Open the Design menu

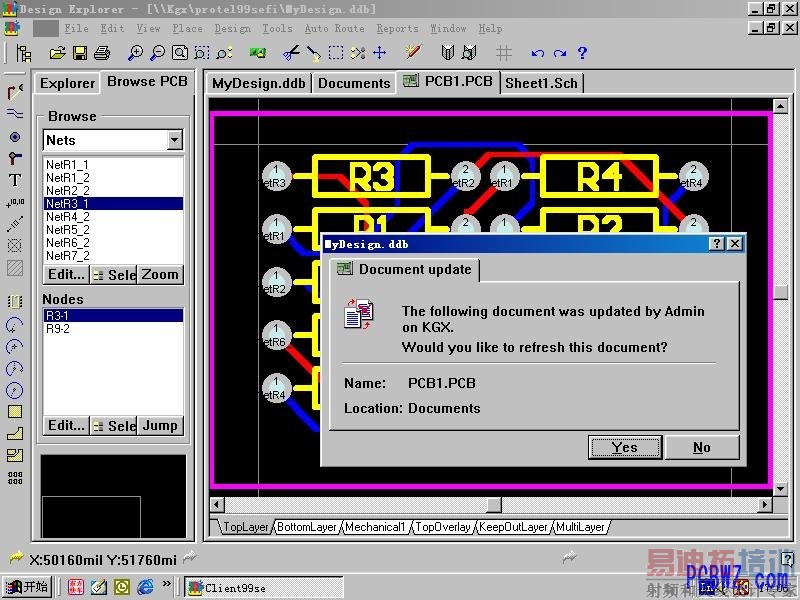coord(233,29)
